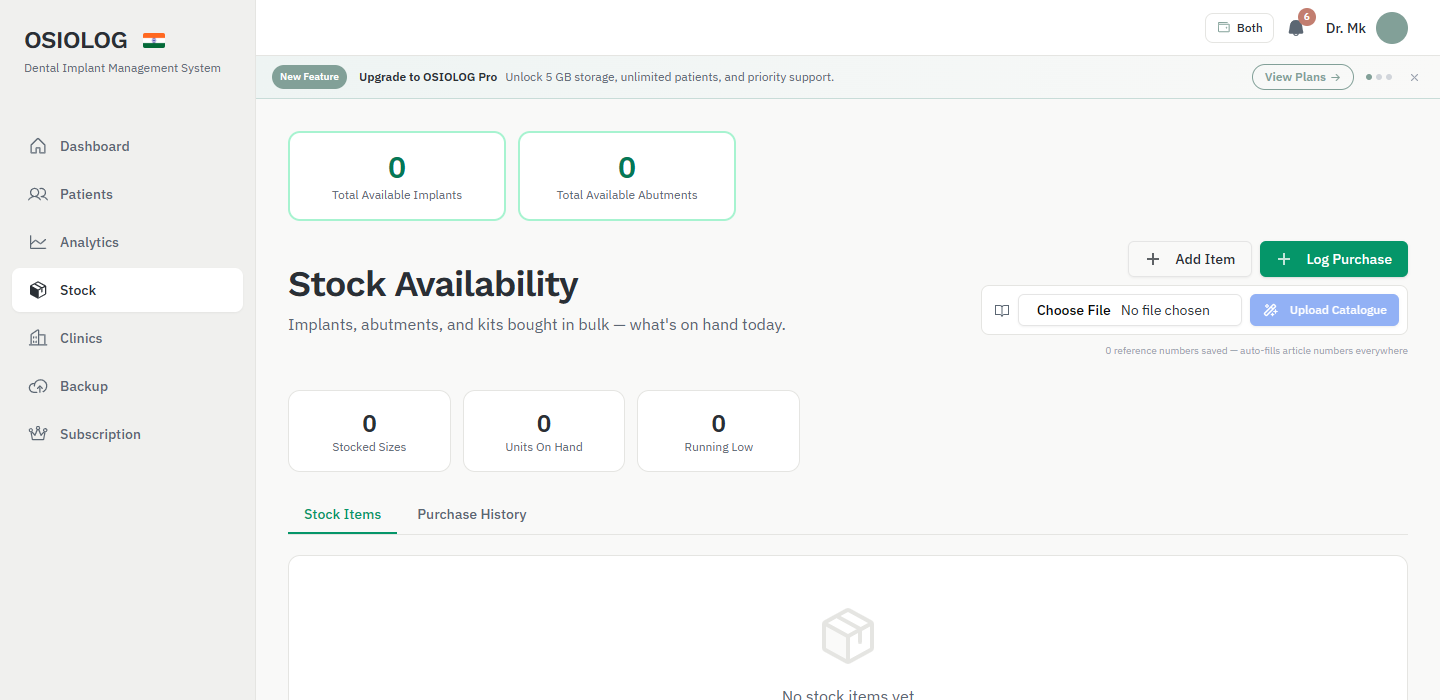Click the Backup cloud icon

pyautogui.click(x=38, y=386)
